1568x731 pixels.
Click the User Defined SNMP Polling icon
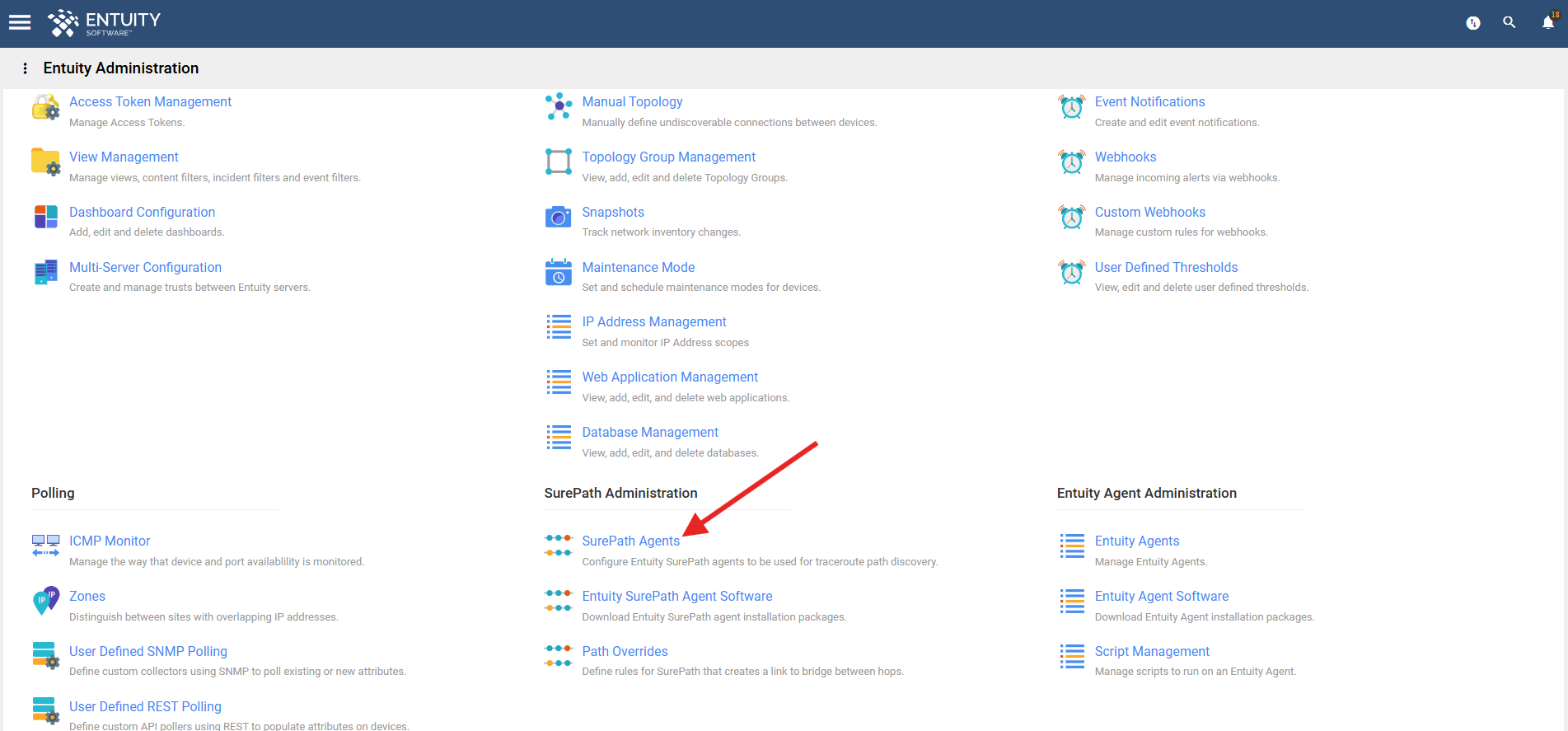coord(45,656)
